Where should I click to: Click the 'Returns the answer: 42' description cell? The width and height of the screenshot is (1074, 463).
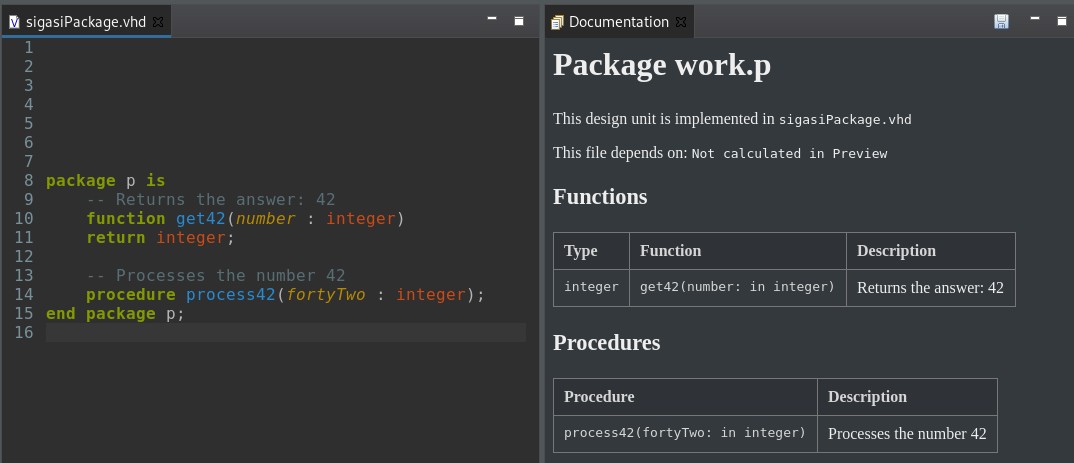pyautogui.click(x=930, y=288)
